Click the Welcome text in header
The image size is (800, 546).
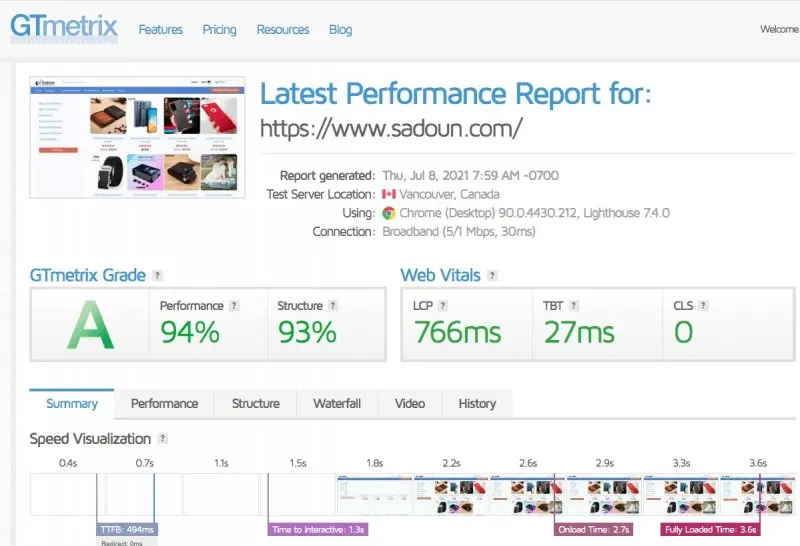(780, 30)
